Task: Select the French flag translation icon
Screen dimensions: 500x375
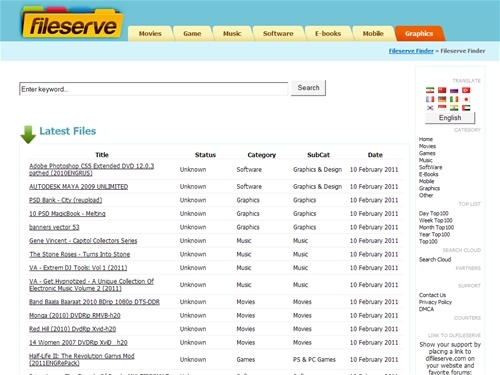Action: click(x=430, y=99)
